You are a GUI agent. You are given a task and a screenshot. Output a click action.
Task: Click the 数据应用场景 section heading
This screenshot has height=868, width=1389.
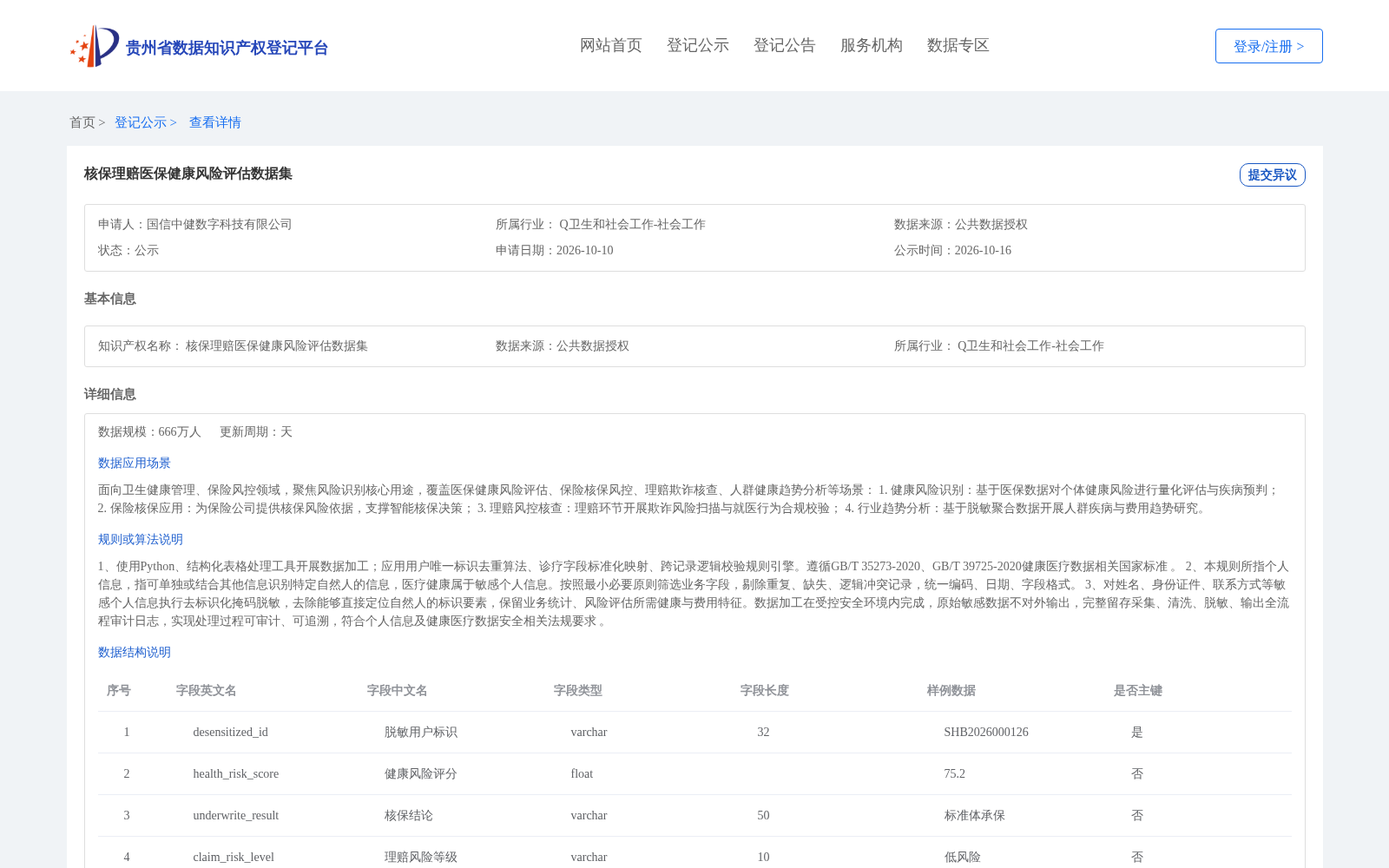(x=135, y=463)
